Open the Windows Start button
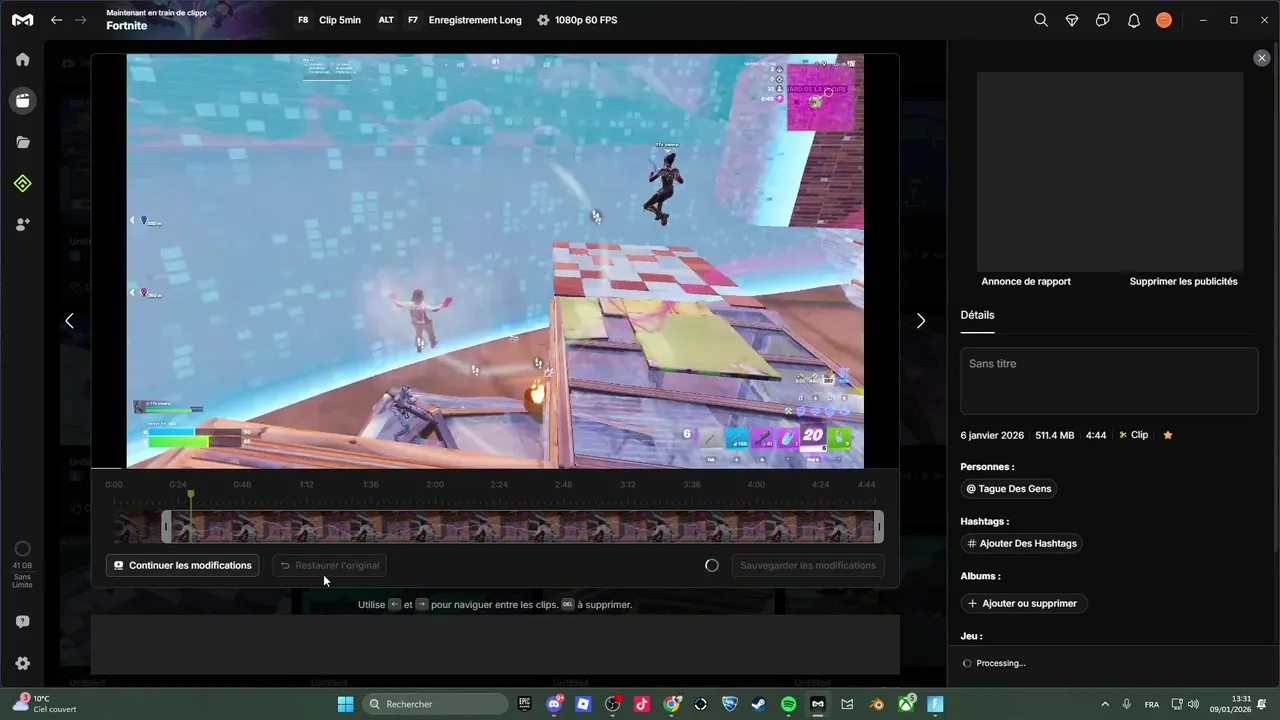This screenshot has height=720, width=1280. [345, 704]
